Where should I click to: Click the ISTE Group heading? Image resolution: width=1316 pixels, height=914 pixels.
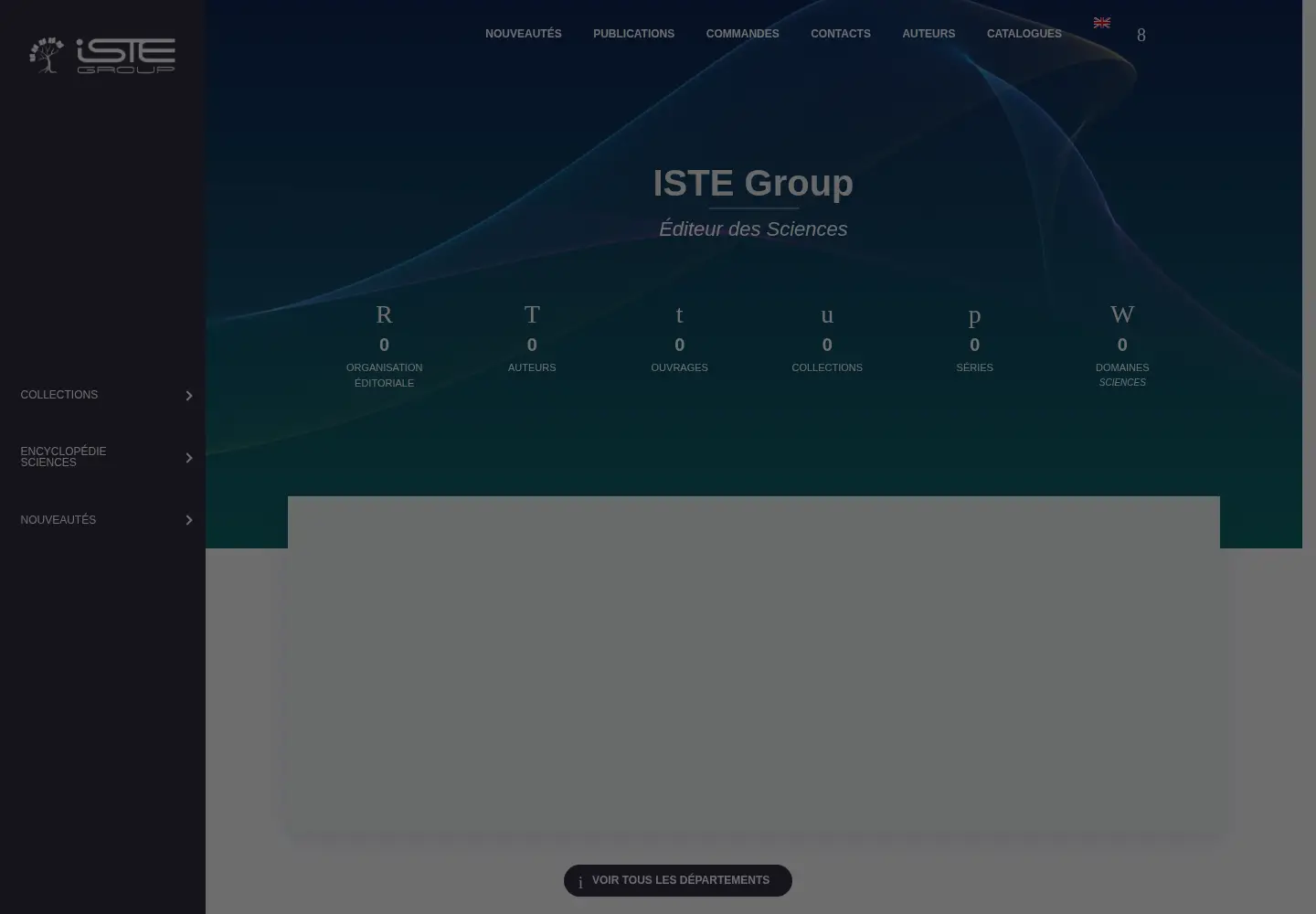tap(753, 183)
